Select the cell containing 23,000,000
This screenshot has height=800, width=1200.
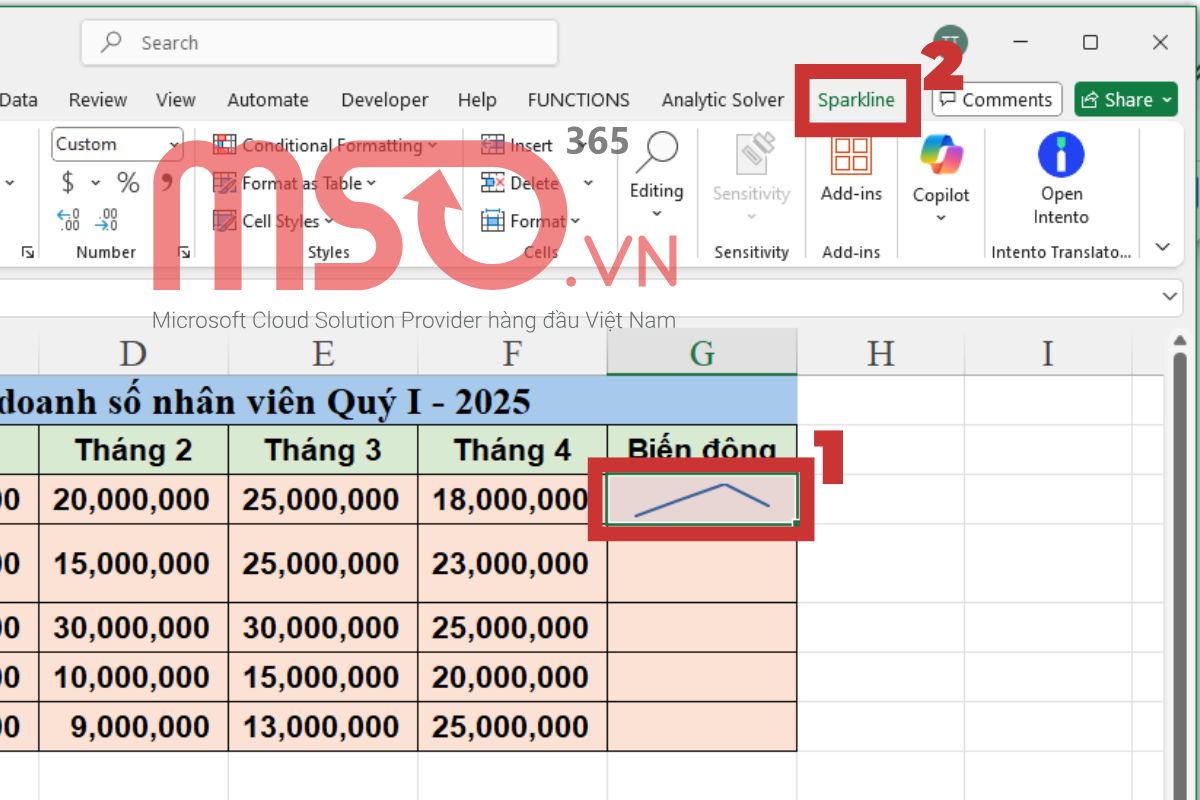pos(513,563)
